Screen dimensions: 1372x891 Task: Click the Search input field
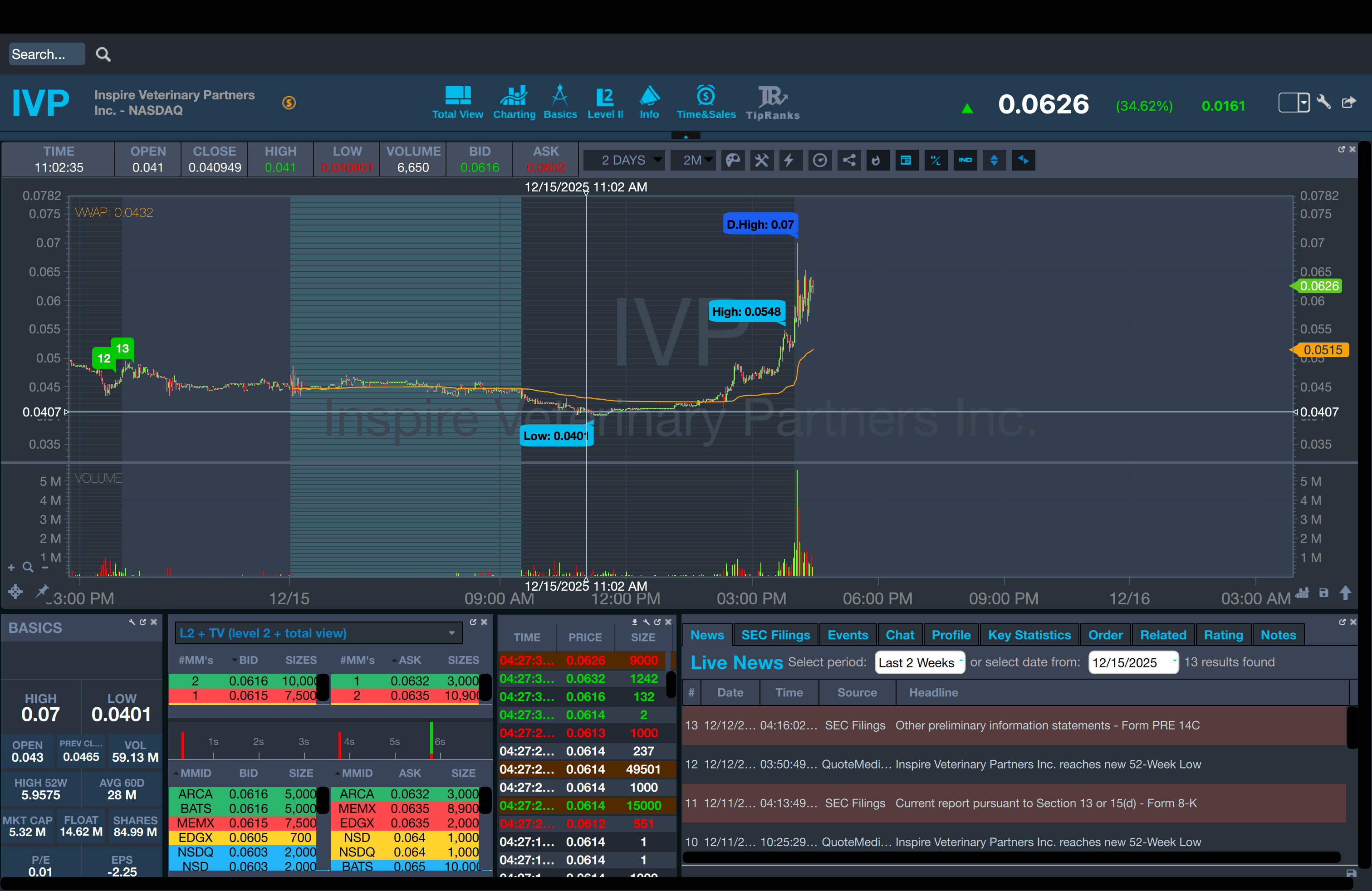click(46, 54)
